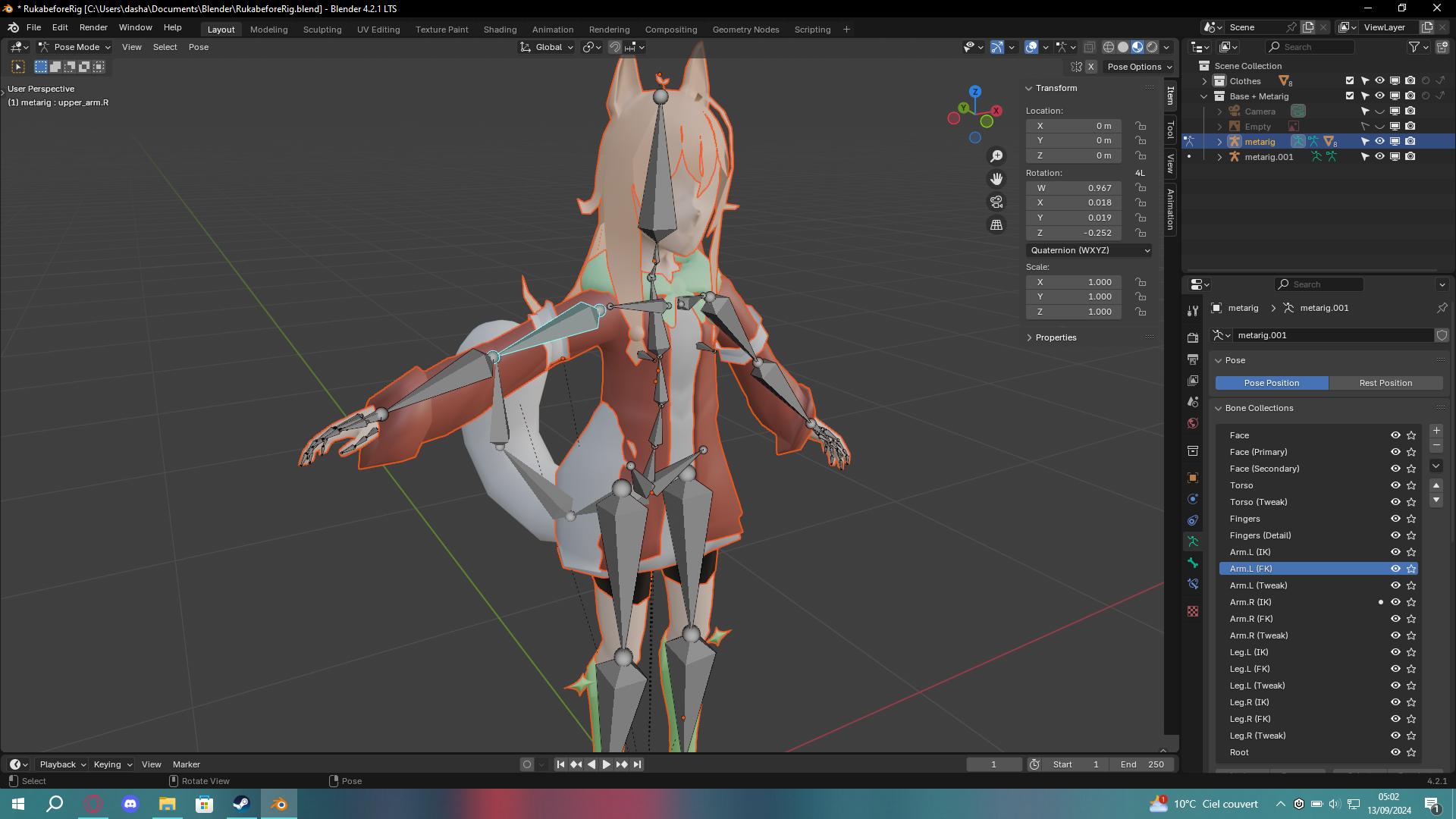The width and height of the screenshot is (1456, 819).
Task: Lock the Location X value
Action: point(1141,126)
